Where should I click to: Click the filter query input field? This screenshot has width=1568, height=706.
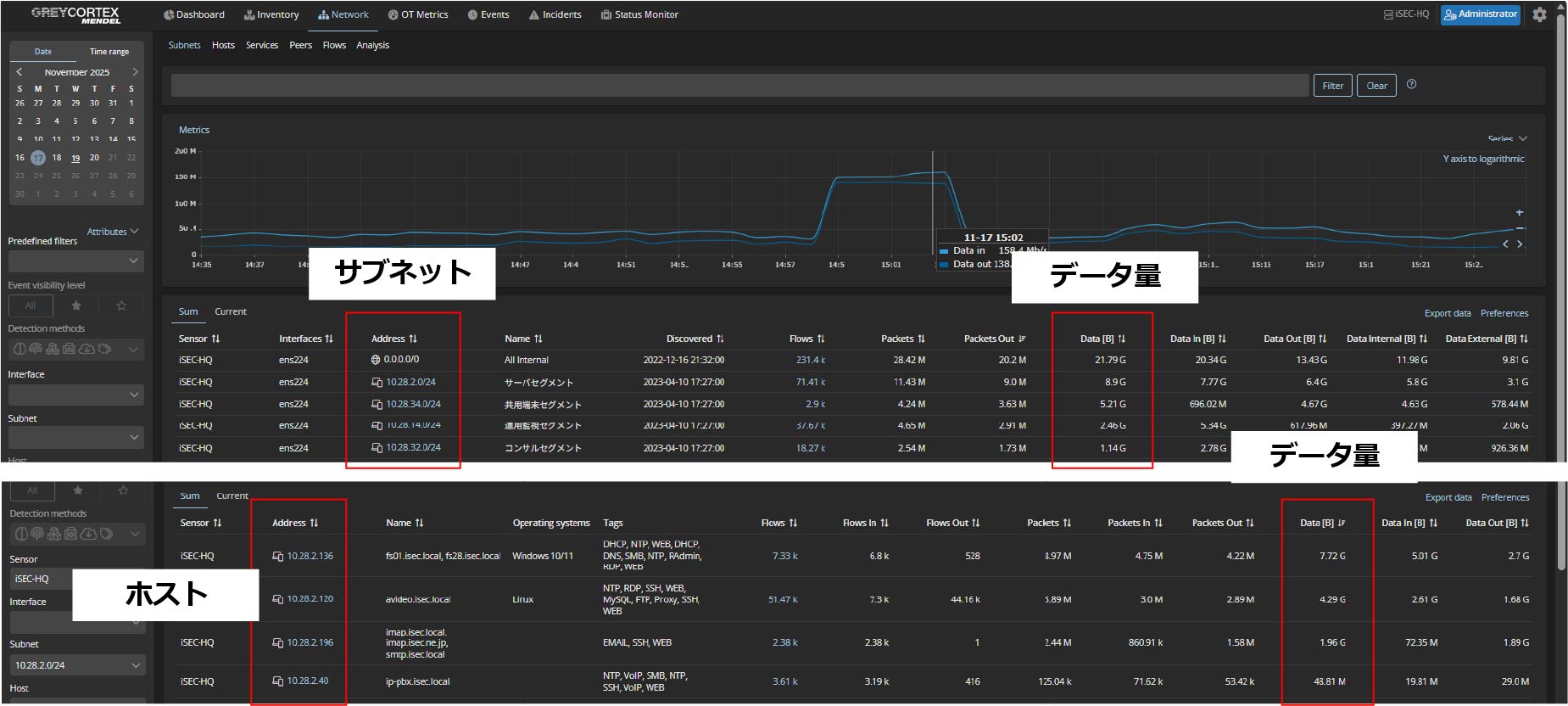point(739,86)
